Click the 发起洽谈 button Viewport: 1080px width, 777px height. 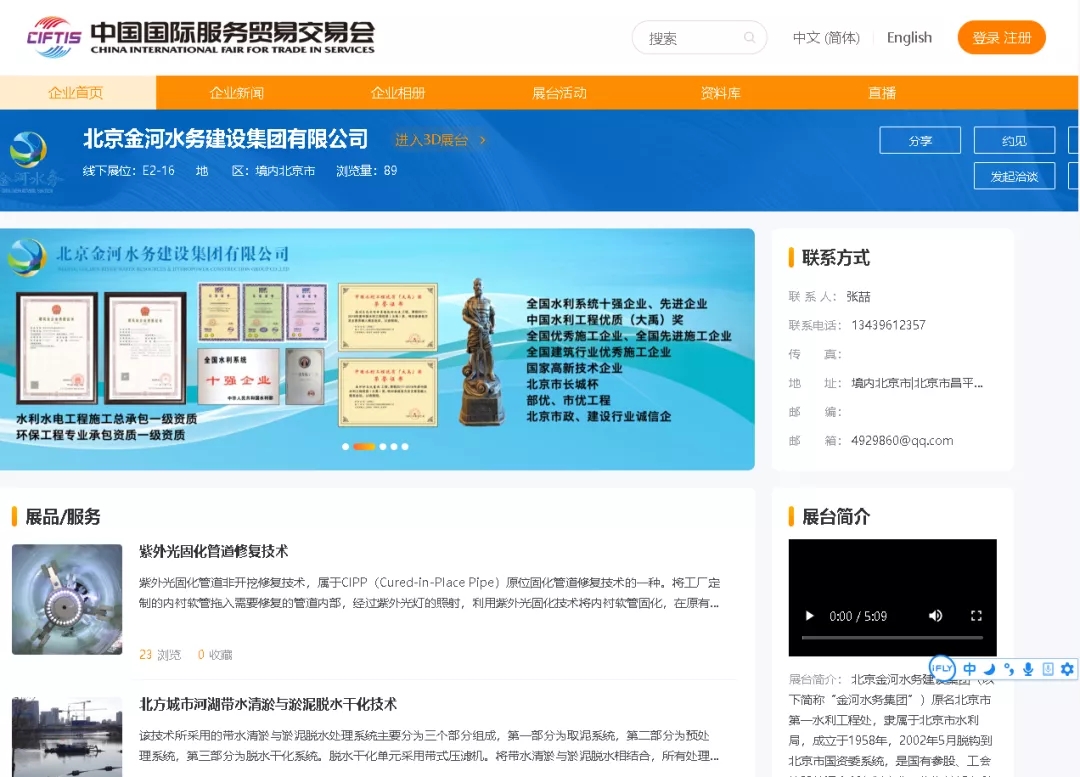(1014, 176)
